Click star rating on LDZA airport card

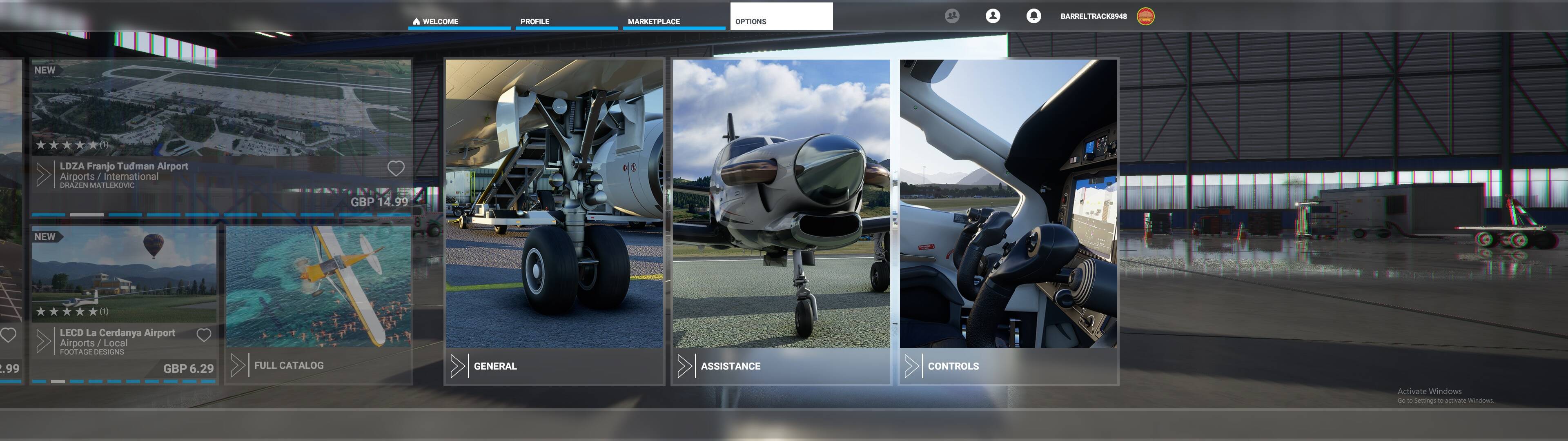72,145
